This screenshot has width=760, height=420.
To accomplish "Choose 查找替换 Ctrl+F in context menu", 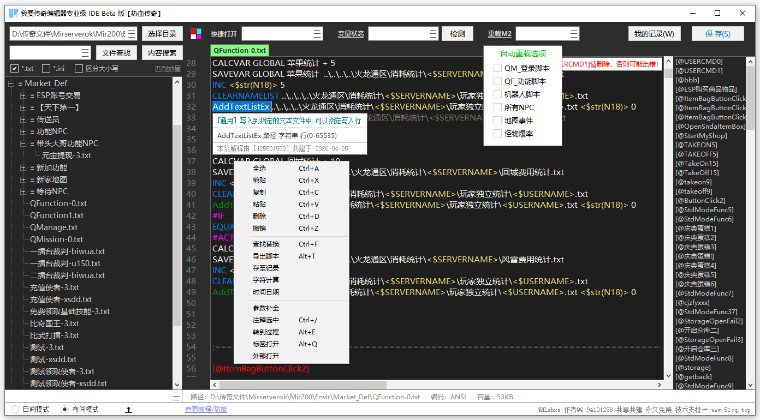I will [x=291, y=244].
